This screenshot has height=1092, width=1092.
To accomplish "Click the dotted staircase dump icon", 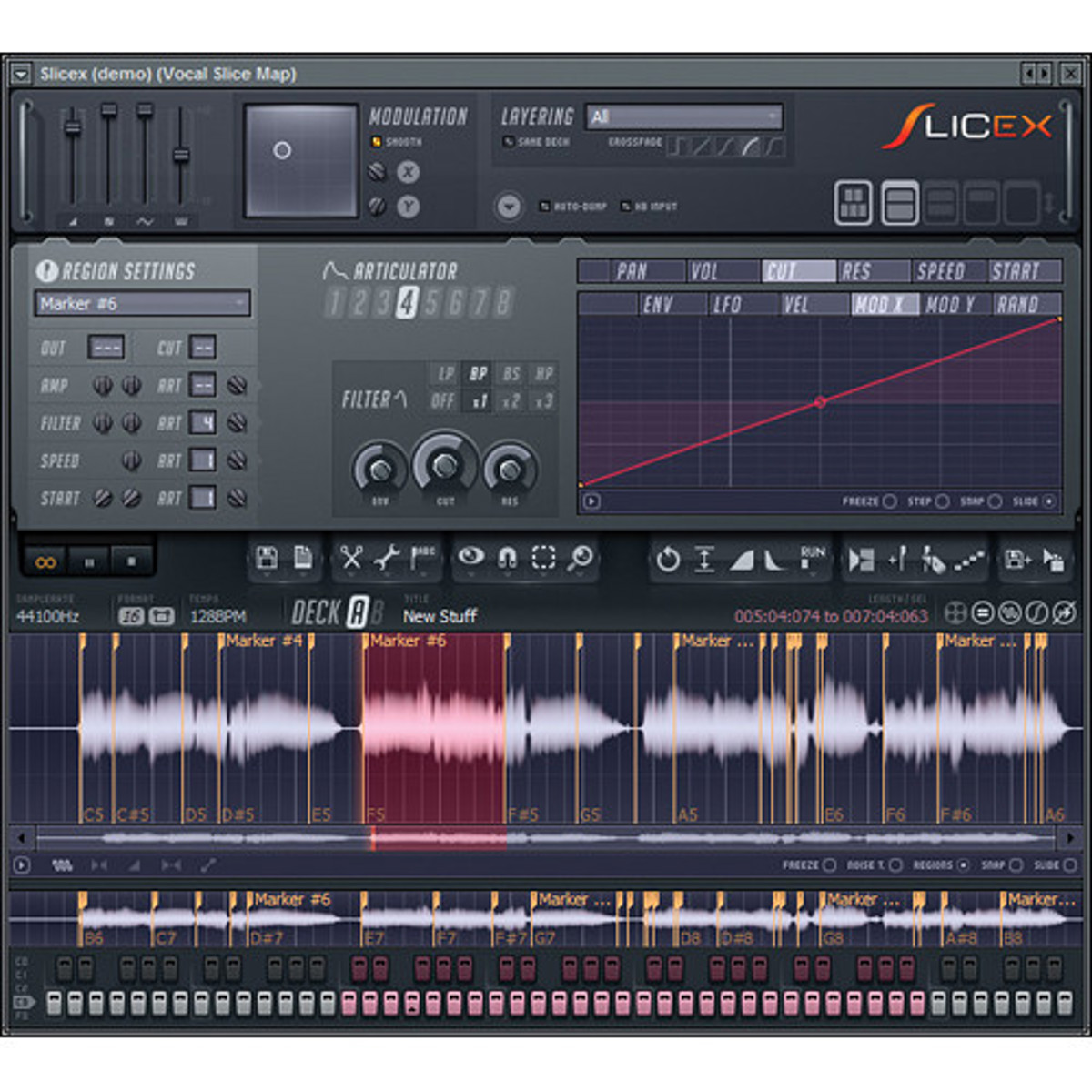I will pyautogui.click(x=969, y=561).
